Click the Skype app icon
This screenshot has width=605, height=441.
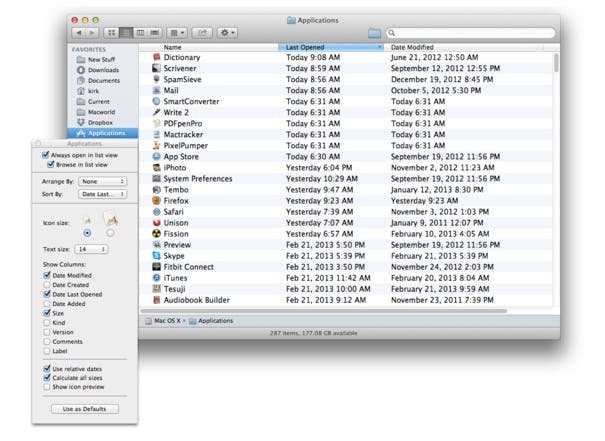coord(156,256)
